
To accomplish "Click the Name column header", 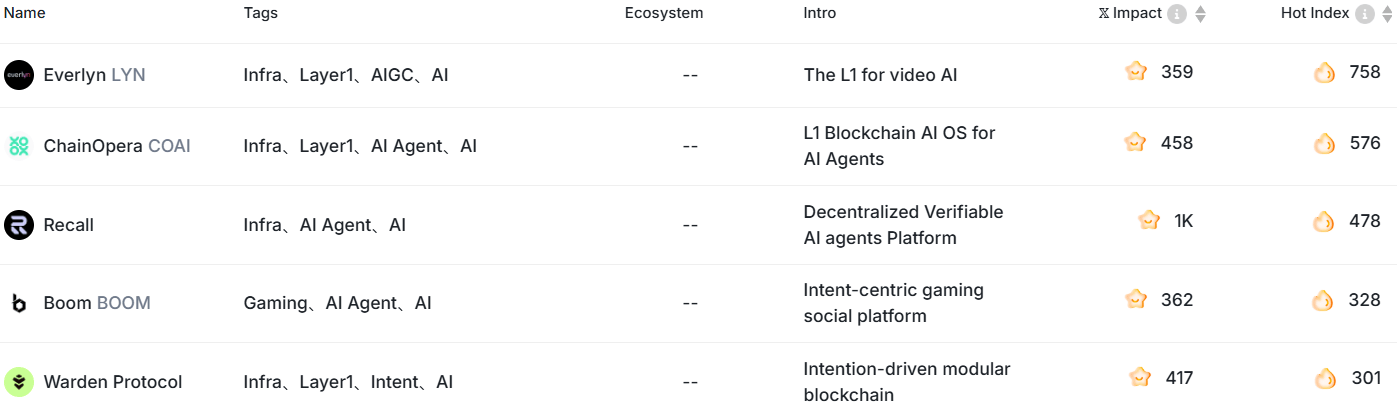I will (x=25, y=13).
